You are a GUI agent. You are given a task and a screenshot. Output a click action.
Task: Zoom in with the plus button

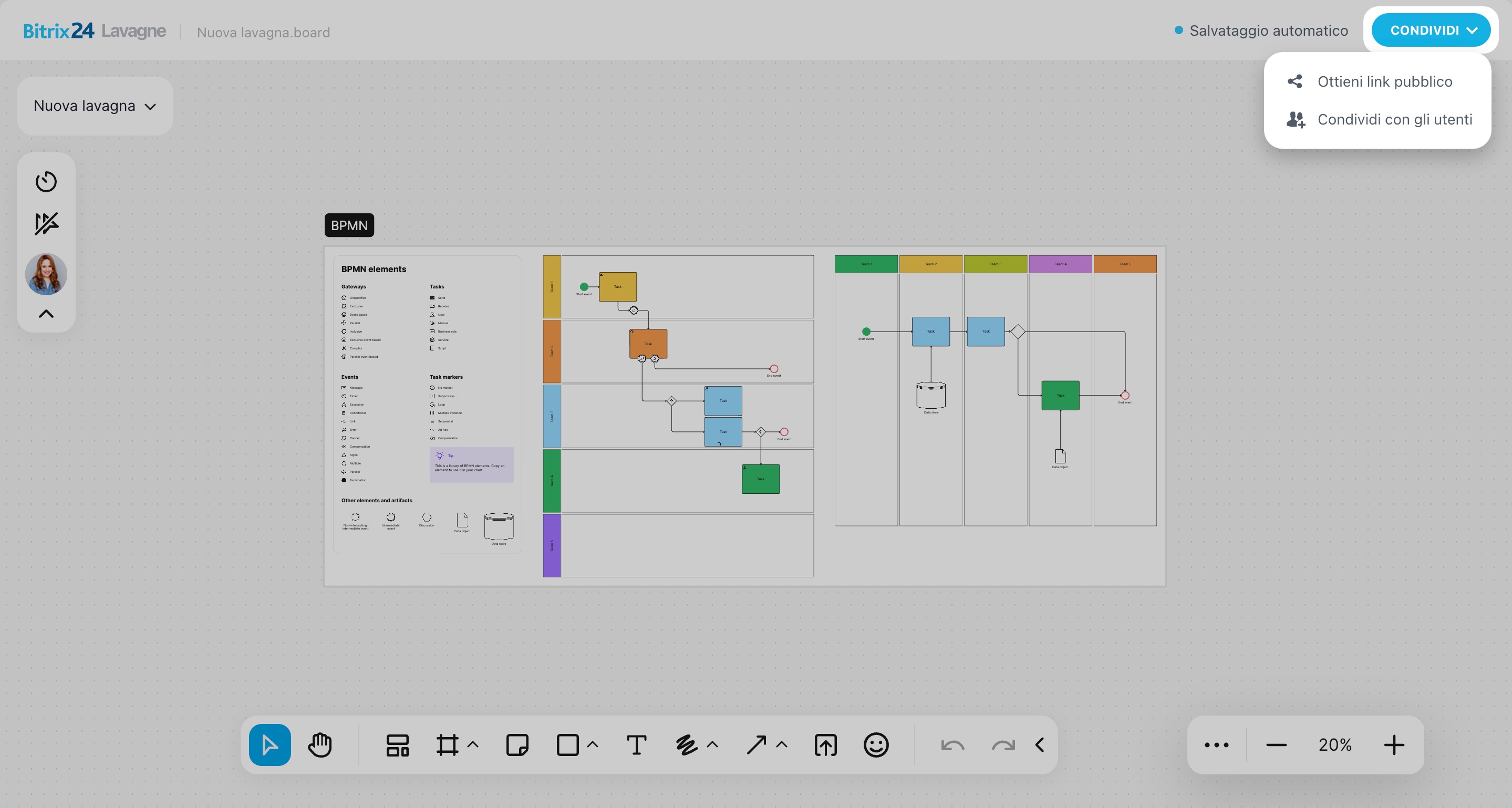[x=1393, y=744]
